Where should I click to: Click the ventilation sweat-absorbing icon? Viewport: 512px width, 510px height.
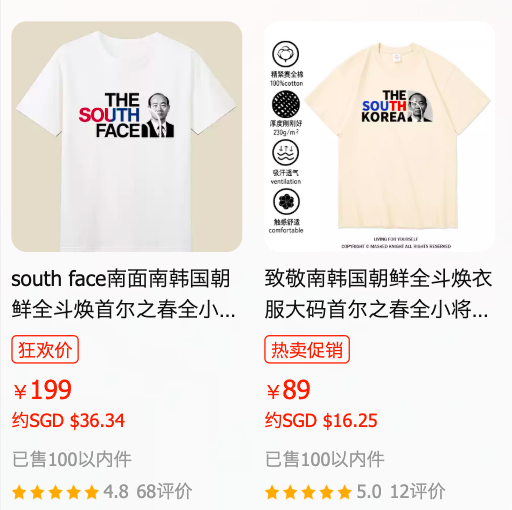point(286,153)
